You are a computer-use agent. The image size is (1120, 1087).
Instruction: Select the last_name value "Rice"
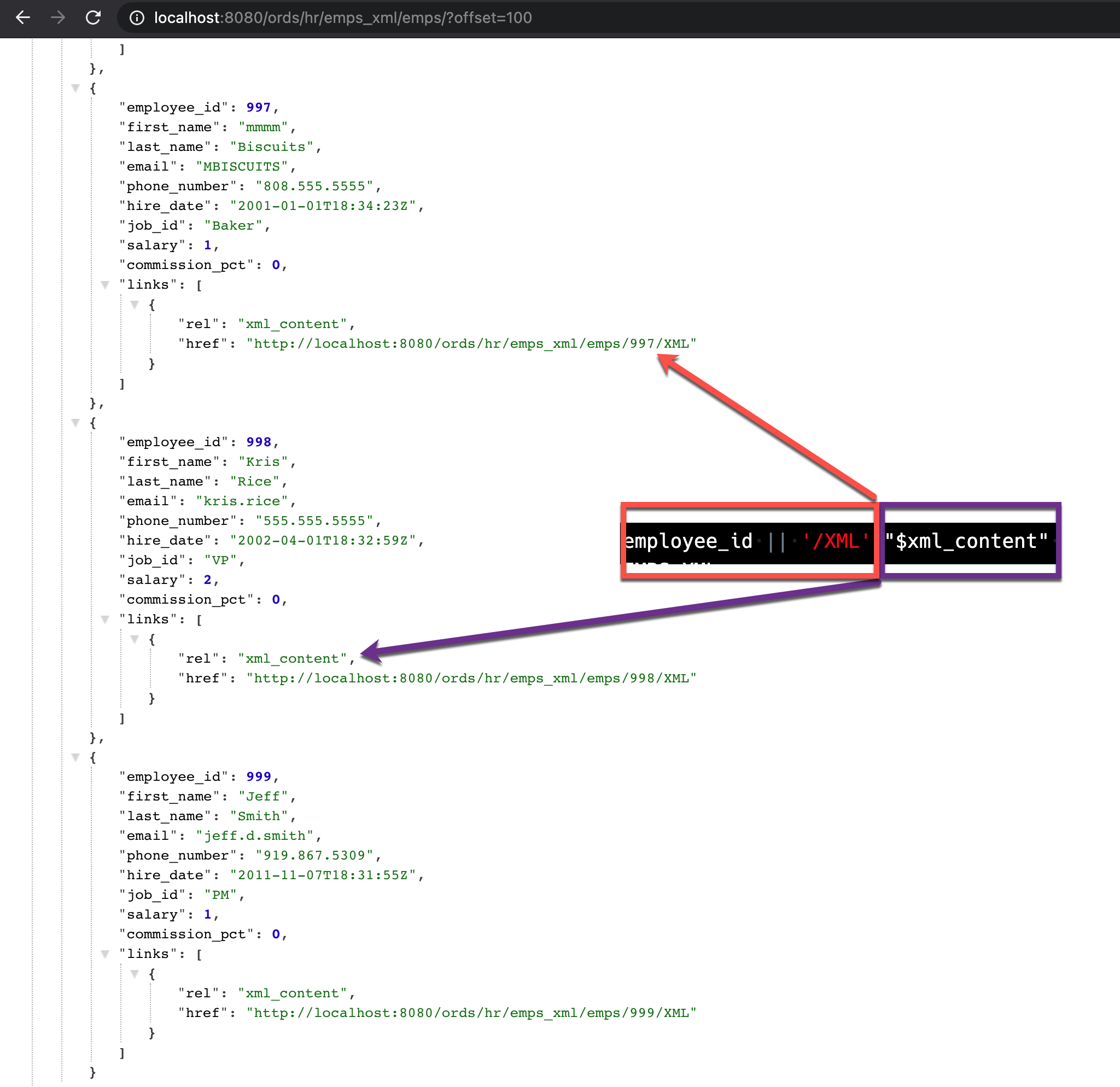255,482
